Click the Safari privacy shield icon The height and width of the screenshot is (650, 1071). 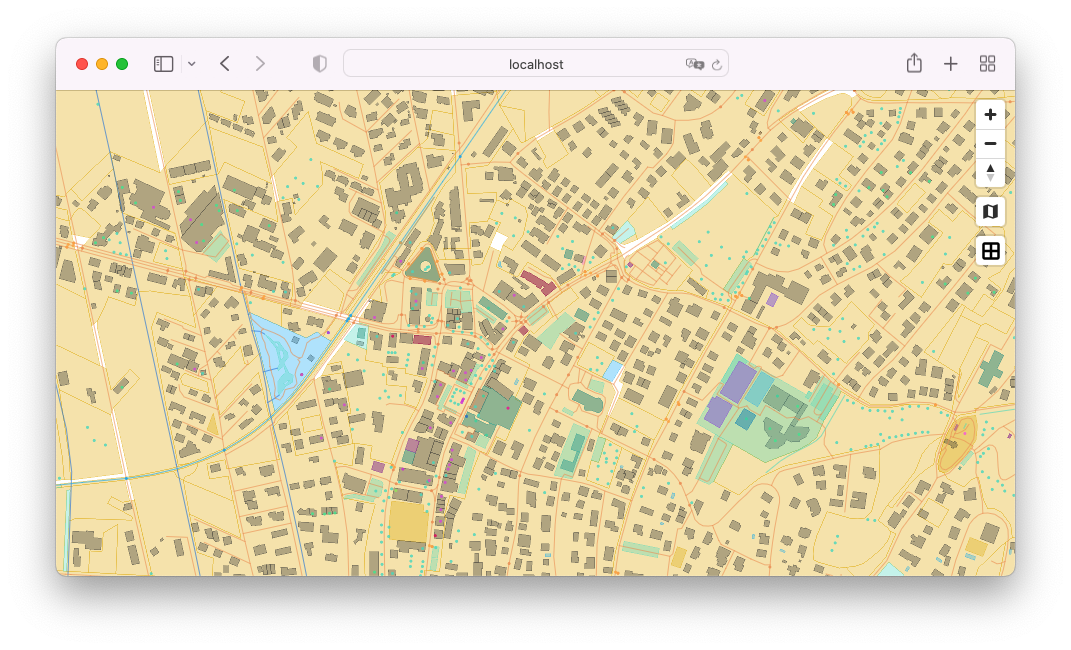(319, 63)
